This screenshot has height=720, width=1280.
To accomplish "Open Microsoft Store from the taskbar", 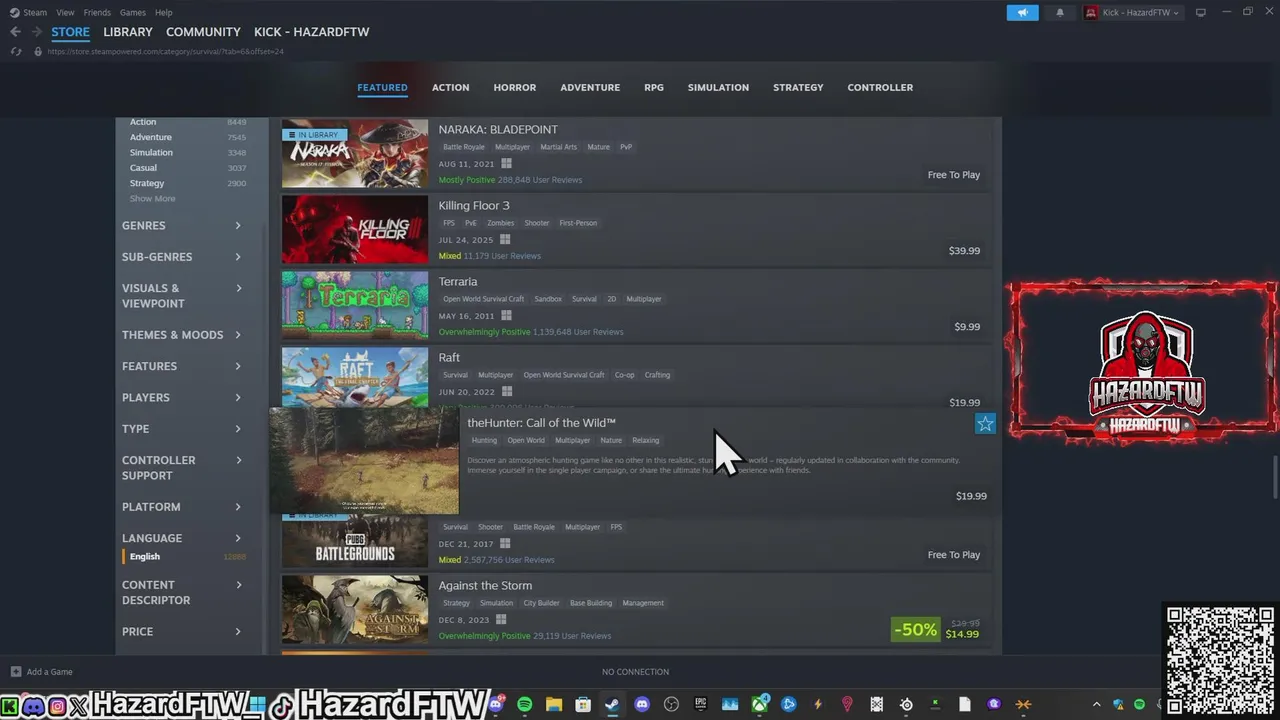I will (583, 705).
